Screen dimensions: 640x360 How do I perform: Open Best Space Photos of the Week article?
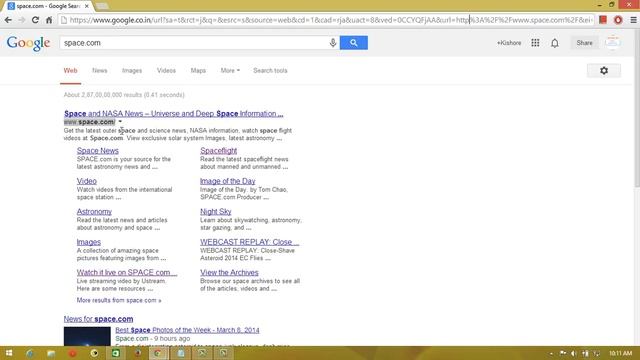point(187,330)
